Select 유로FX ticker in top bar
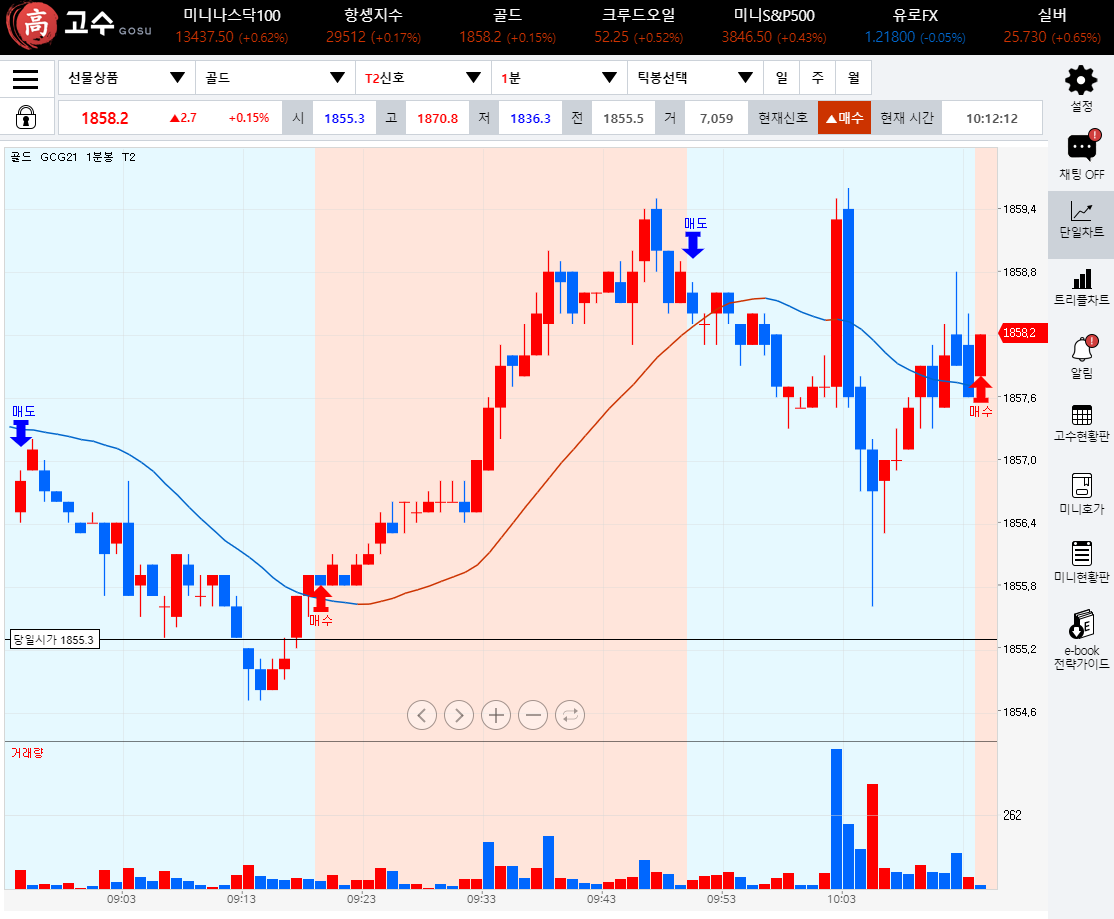This screenshot has width=1114, height=919. click(x=915, y=26)
